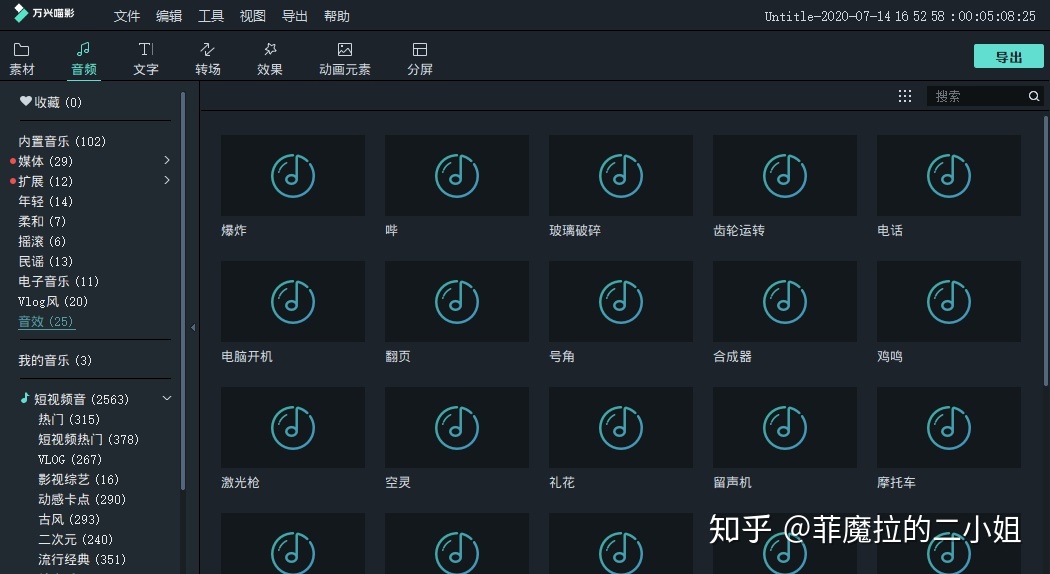Image resolution: width=1050 pixels, height=574 pixels.
Task: Switch to the 转场 transitions tab
Action: [208, 59]
